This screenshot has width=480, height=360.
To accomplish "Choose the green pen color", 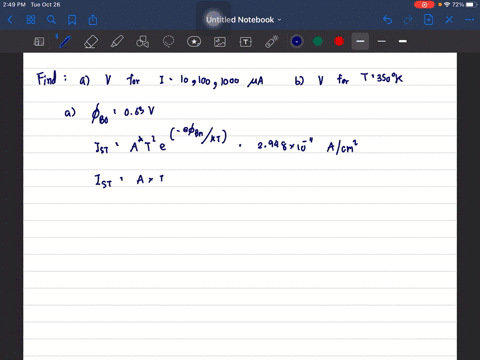I will [x=318, y=41].
